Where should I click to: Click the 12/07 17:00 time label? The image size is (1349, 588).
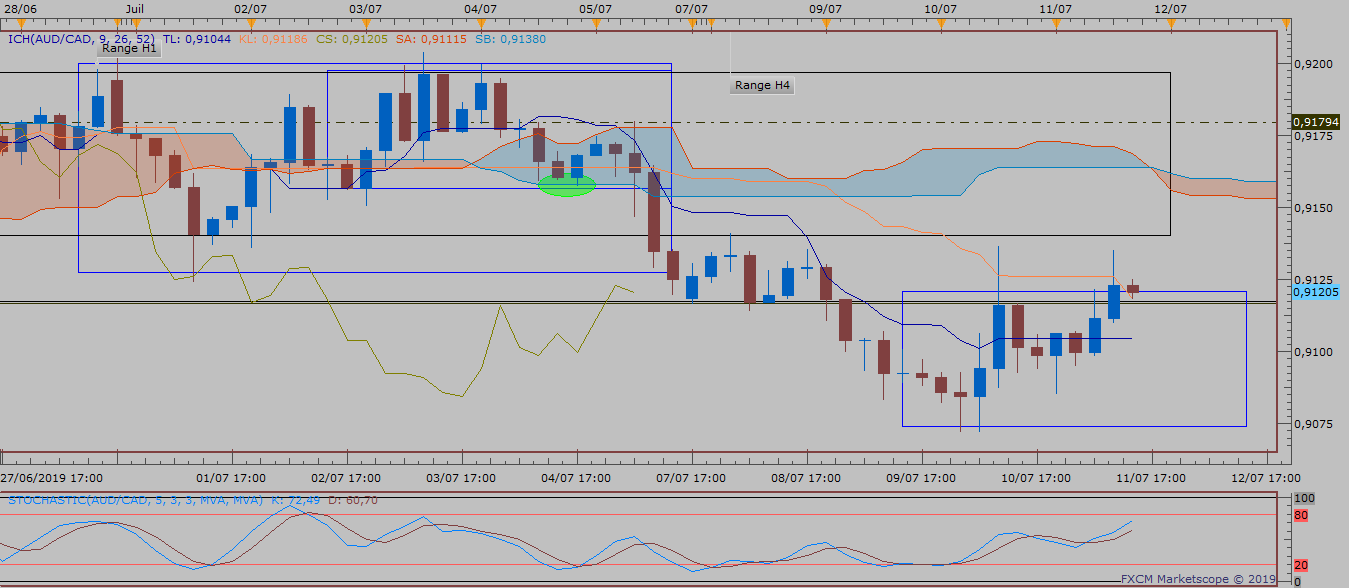(1267, 478)
